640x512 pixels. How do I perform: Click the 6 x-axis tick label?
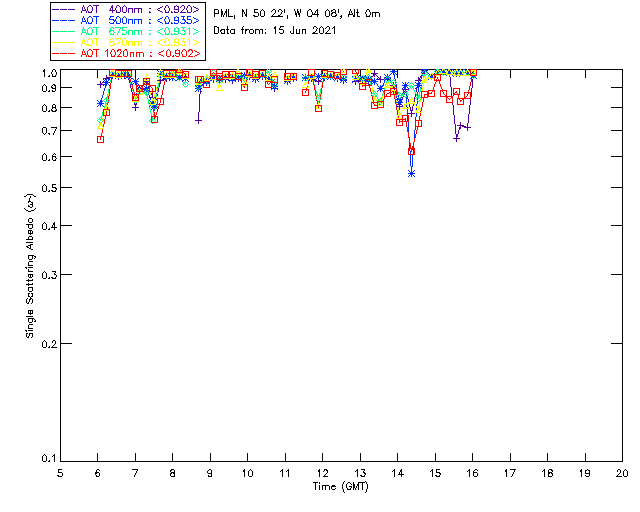98,473
